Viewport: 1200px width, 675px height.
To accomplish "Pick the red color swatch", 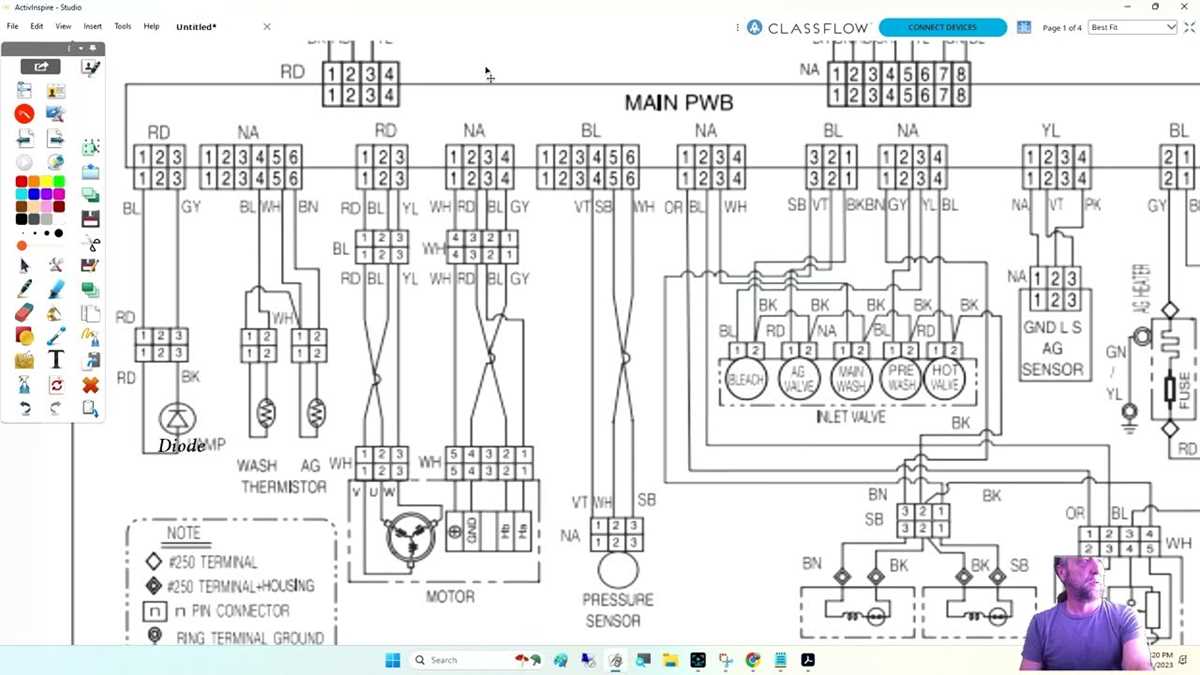I will pyautogui.click(x=21, y=181).
